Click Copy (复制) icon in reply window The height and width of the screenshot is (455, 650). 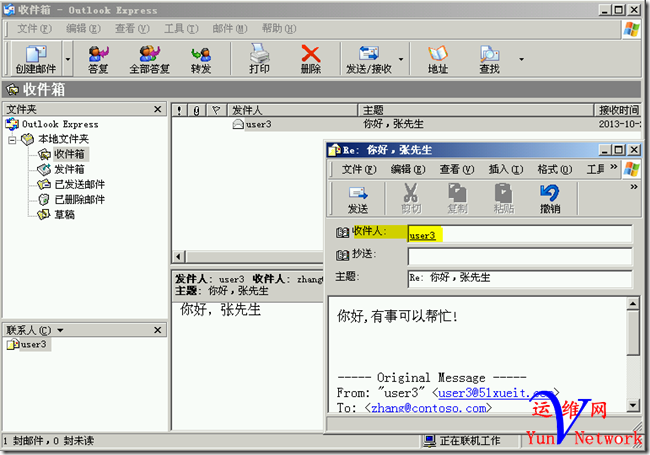(458, 199)
